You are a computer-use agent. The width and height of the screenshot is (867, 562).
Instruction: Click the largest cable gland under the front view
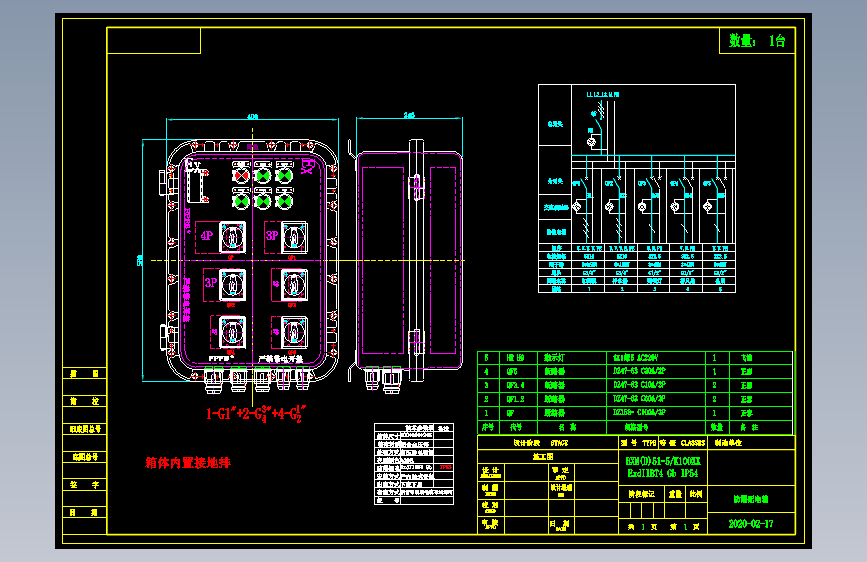(213, 381)
